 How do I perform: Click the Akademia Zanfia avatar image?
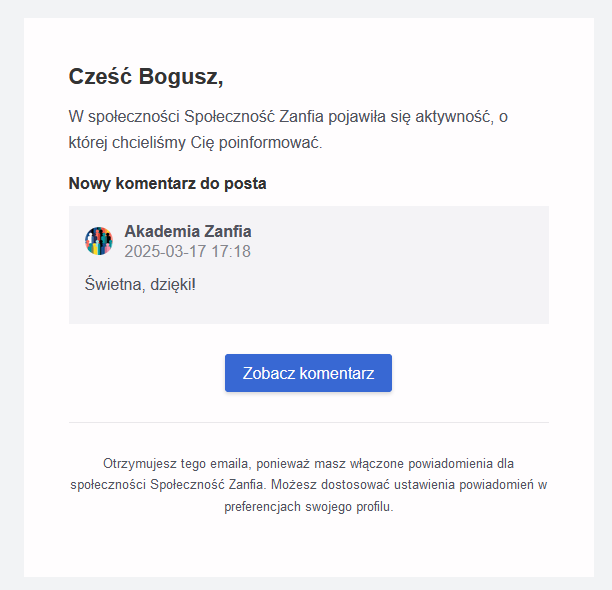99,241
